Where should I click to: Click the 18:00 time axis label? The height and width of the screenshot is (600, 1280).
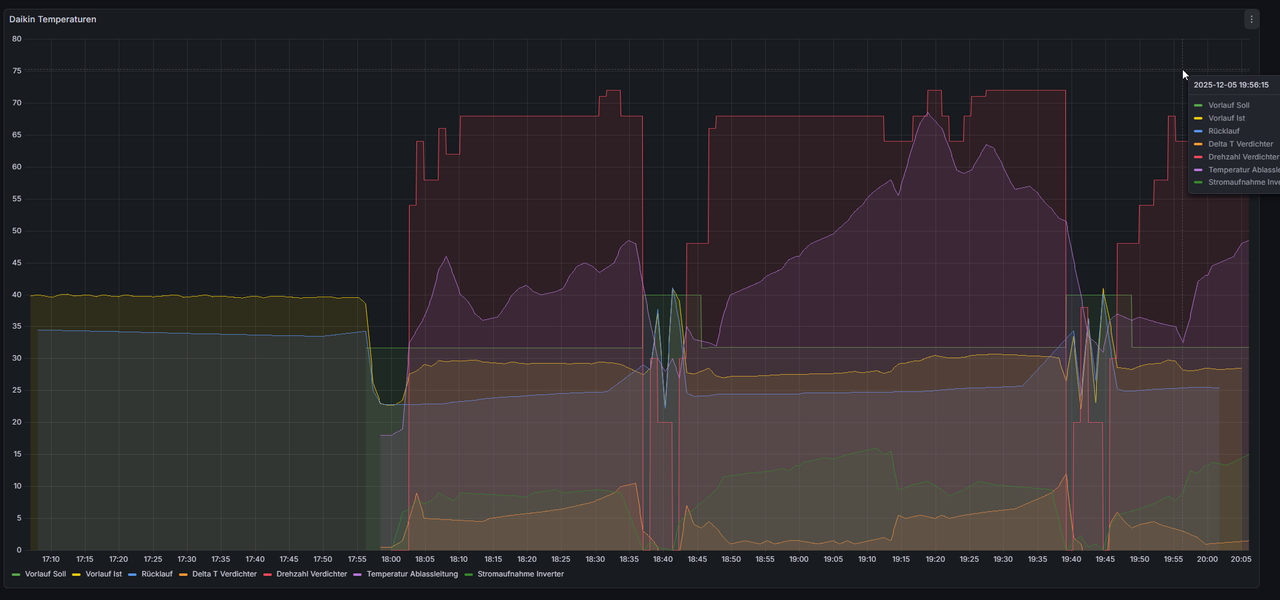coord(391,559)
